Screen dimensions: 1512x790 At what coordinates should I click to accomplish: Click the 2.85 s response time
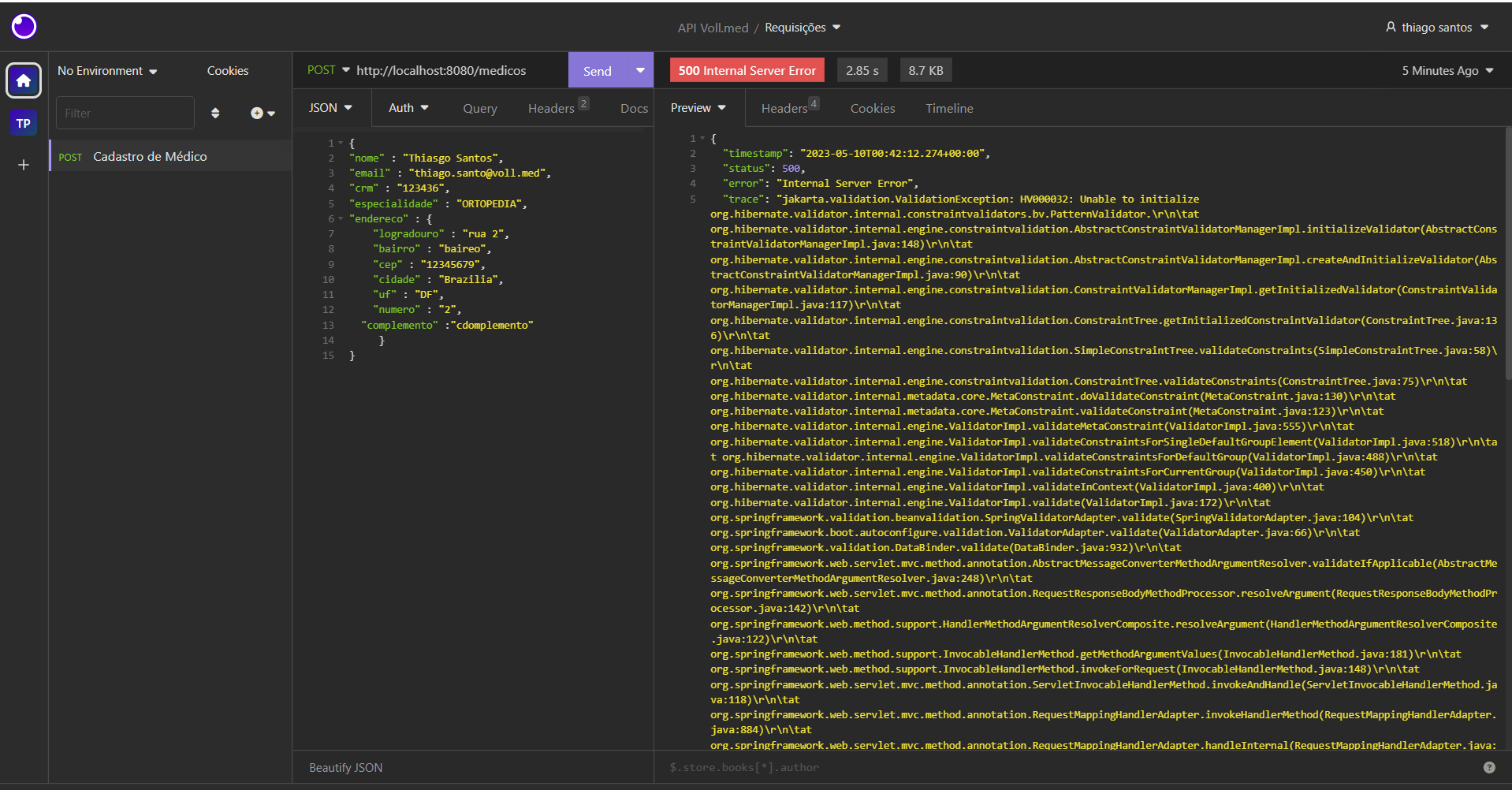pos(862,70)
